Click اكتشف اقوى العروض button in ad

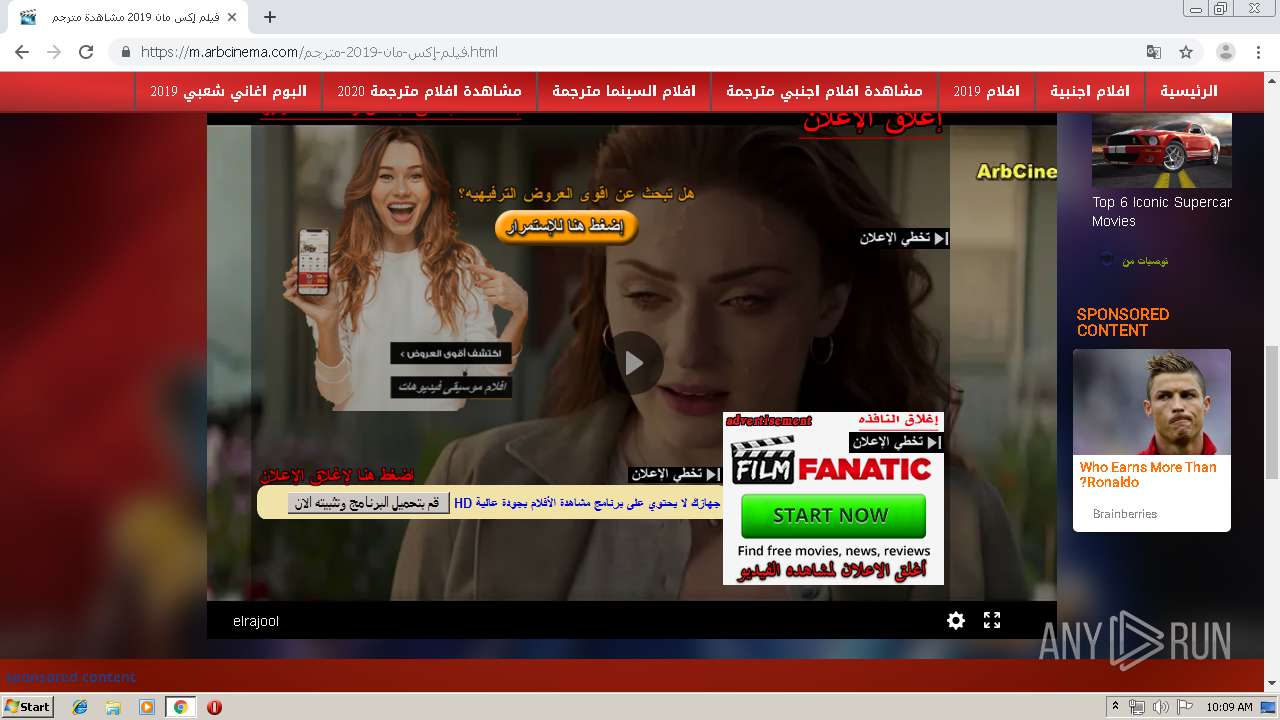click(x=451, y=353)
